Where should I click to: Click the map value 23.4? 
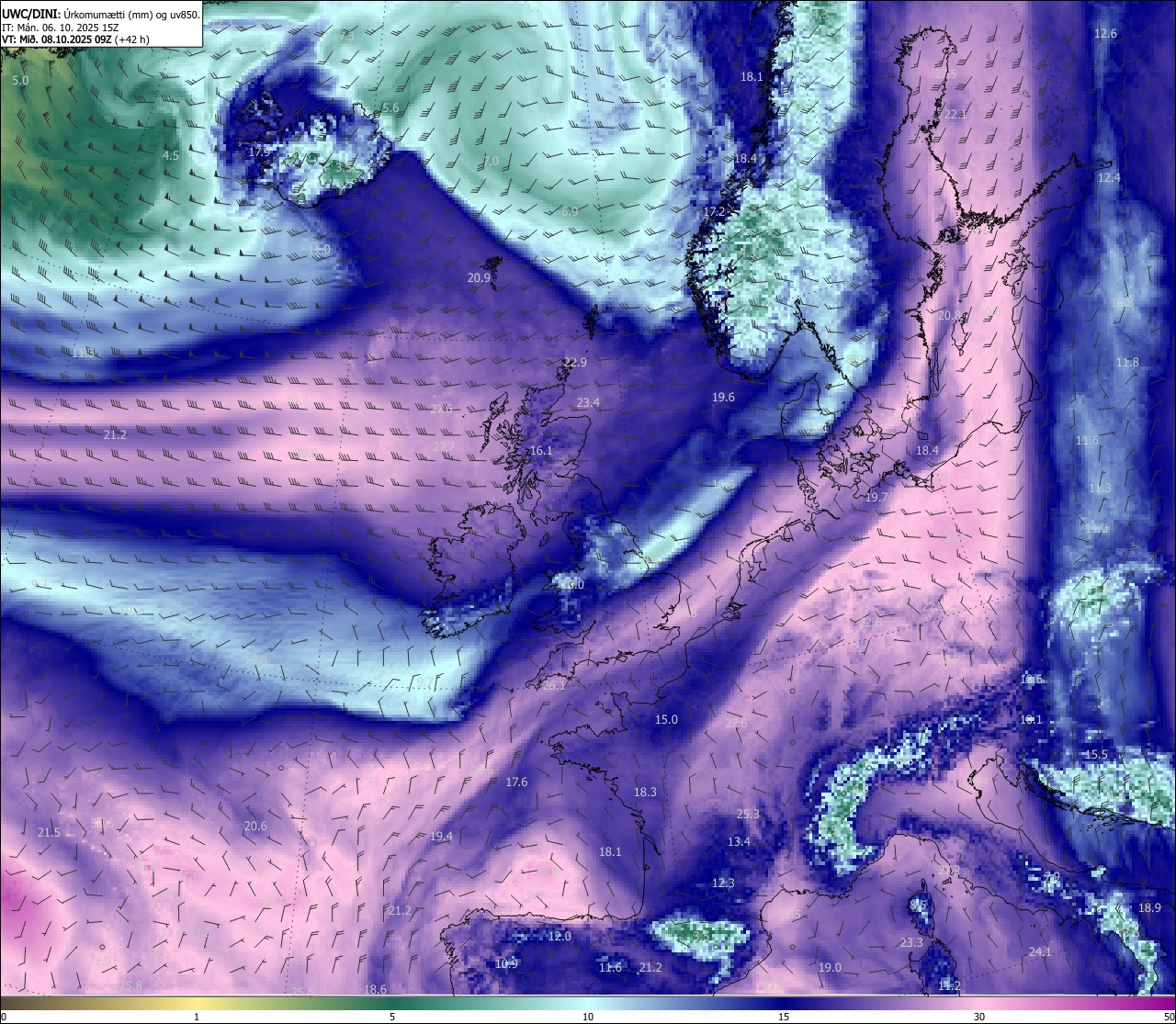coord(588,403)
